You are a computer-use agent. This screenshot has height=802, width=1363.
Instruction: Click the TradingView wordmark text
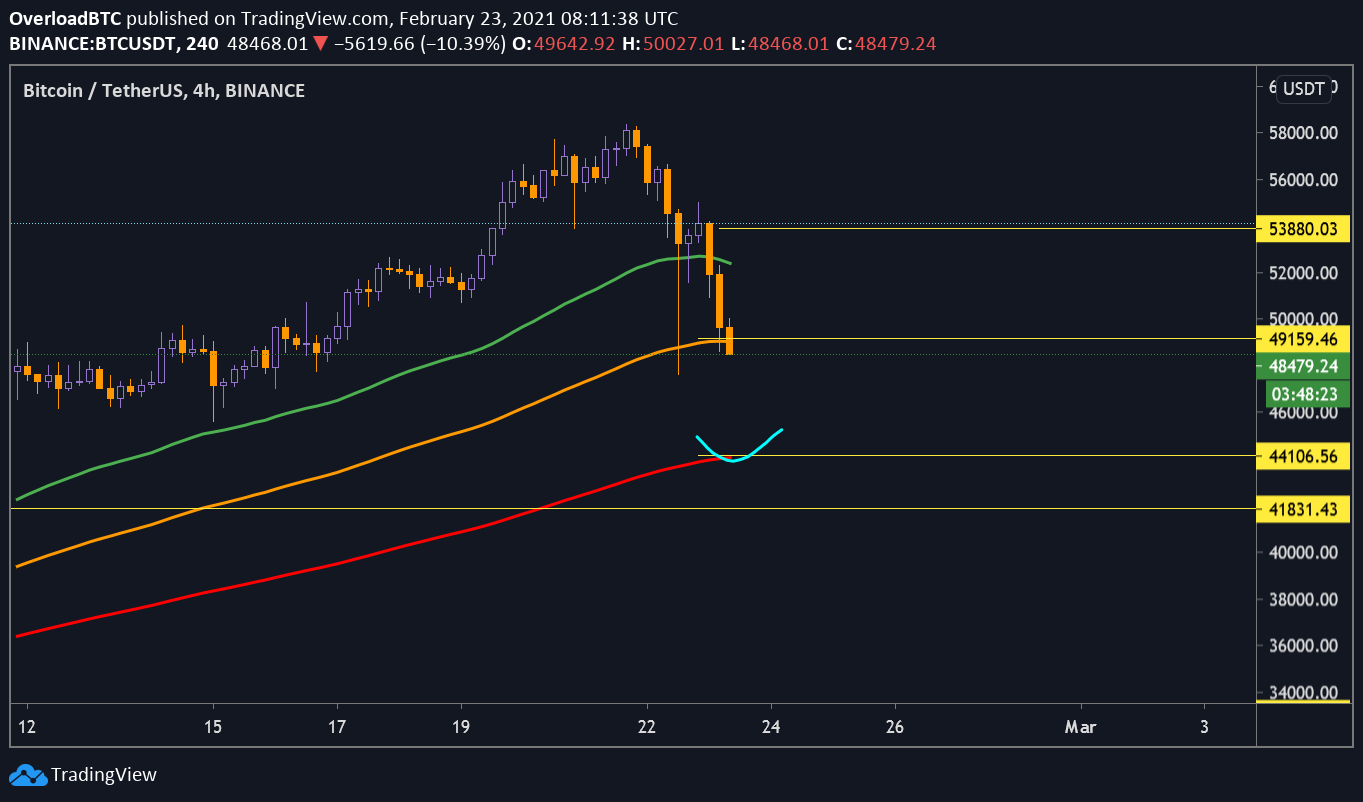104,774
